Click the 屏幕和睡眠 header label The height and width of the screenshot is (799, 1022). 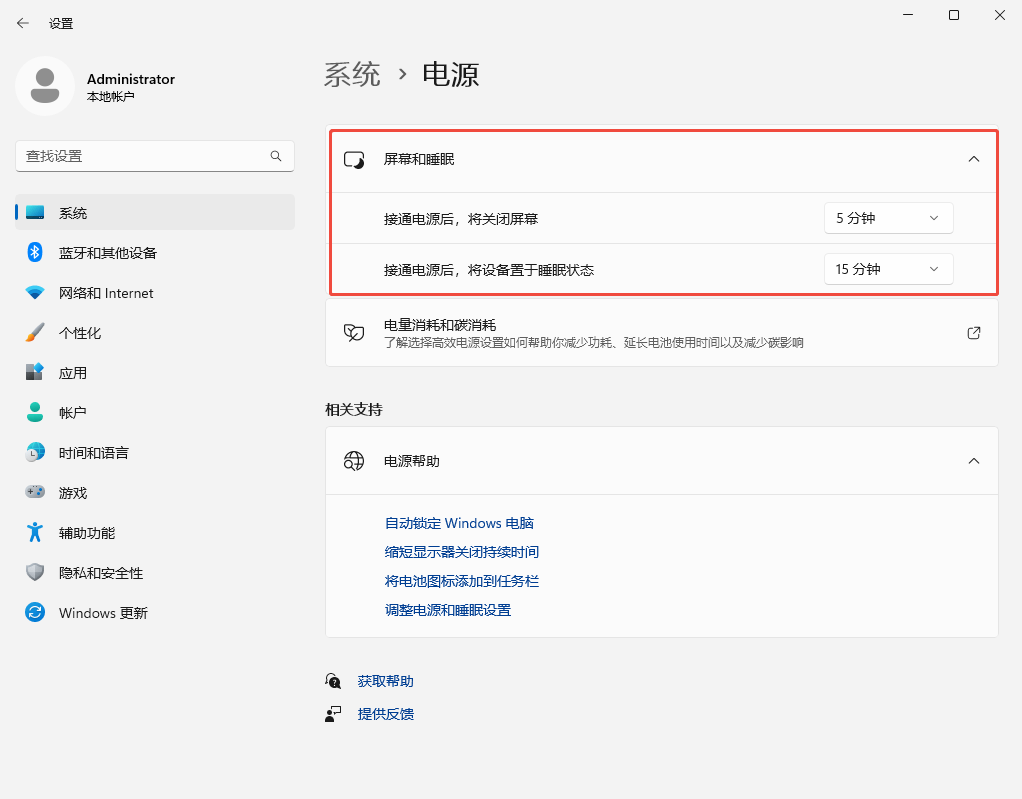point(418,159)
